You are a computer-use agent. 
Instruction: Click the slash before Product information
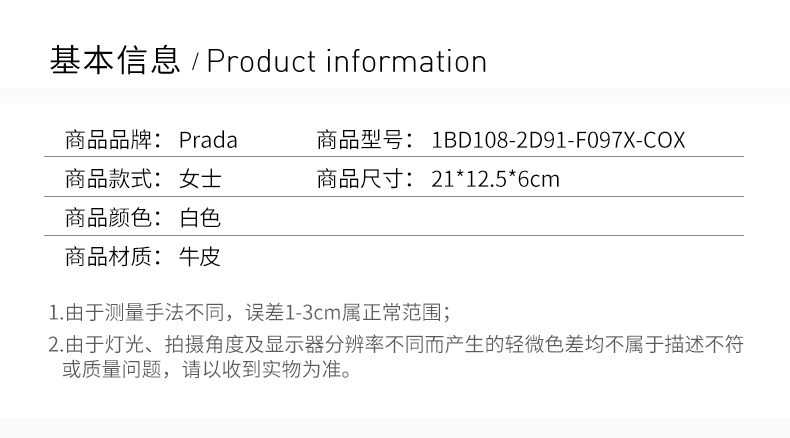coord(195,63)
